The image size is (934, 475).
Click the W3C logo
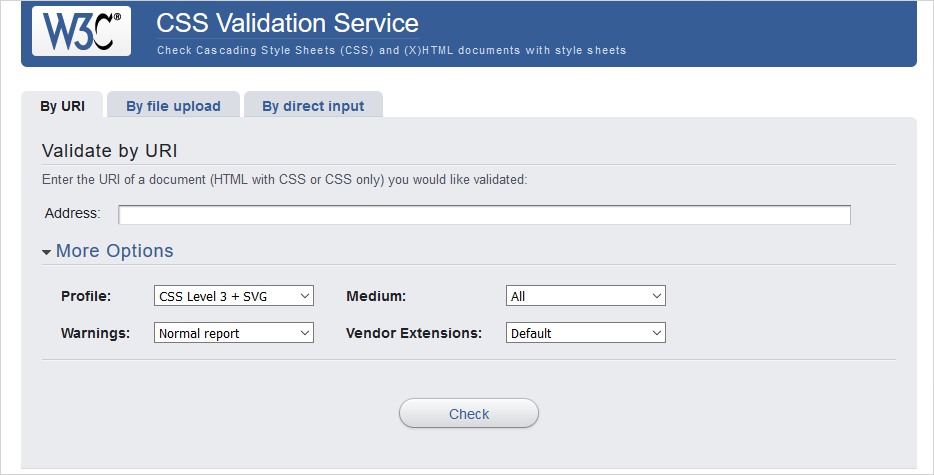point(81,30)
